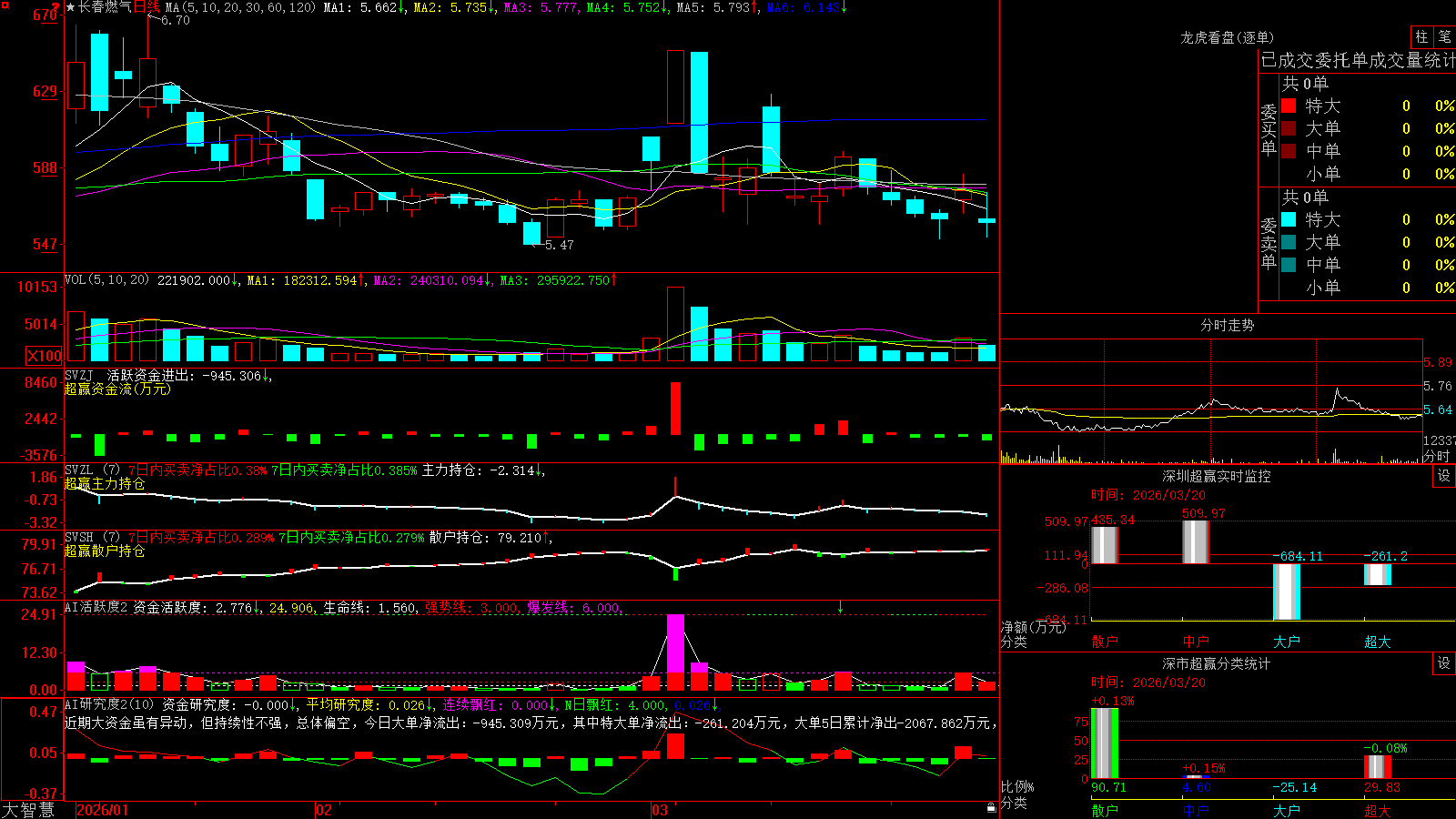Click the star favorite icon beside 长春燃气
This screenshot has height=819, width=1456.
tap(71, 7)
